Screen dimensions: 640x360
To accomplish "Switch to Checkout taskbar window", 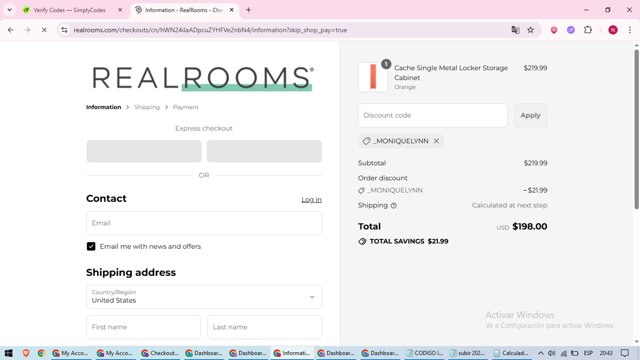I will coord(160,353).
